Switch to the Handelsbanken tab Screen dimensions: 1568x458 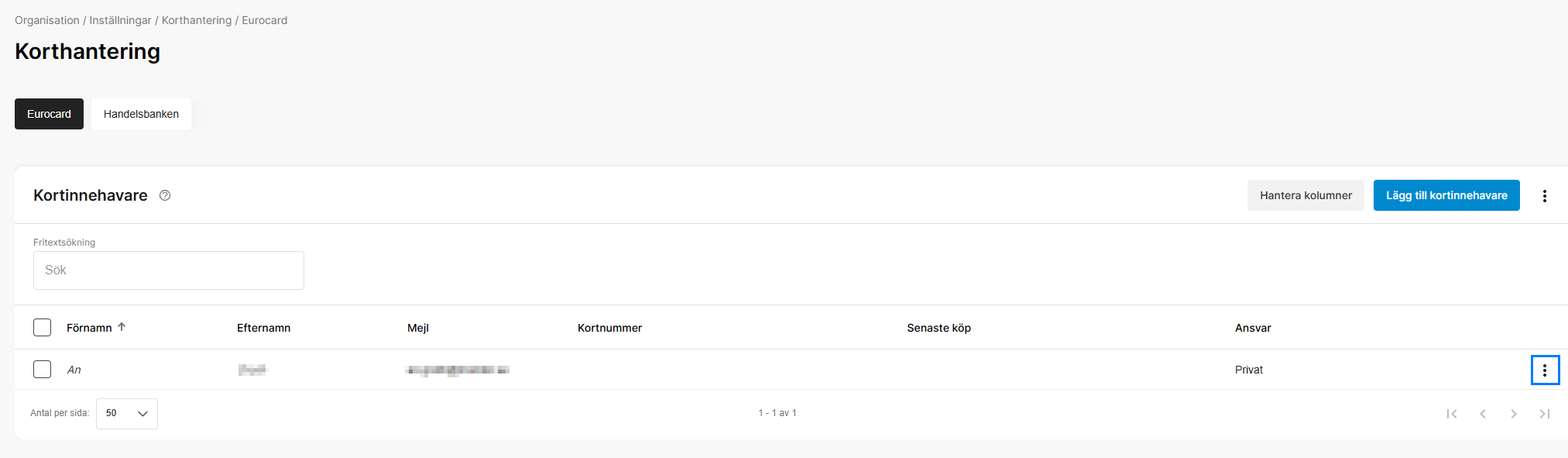(141, 114)
